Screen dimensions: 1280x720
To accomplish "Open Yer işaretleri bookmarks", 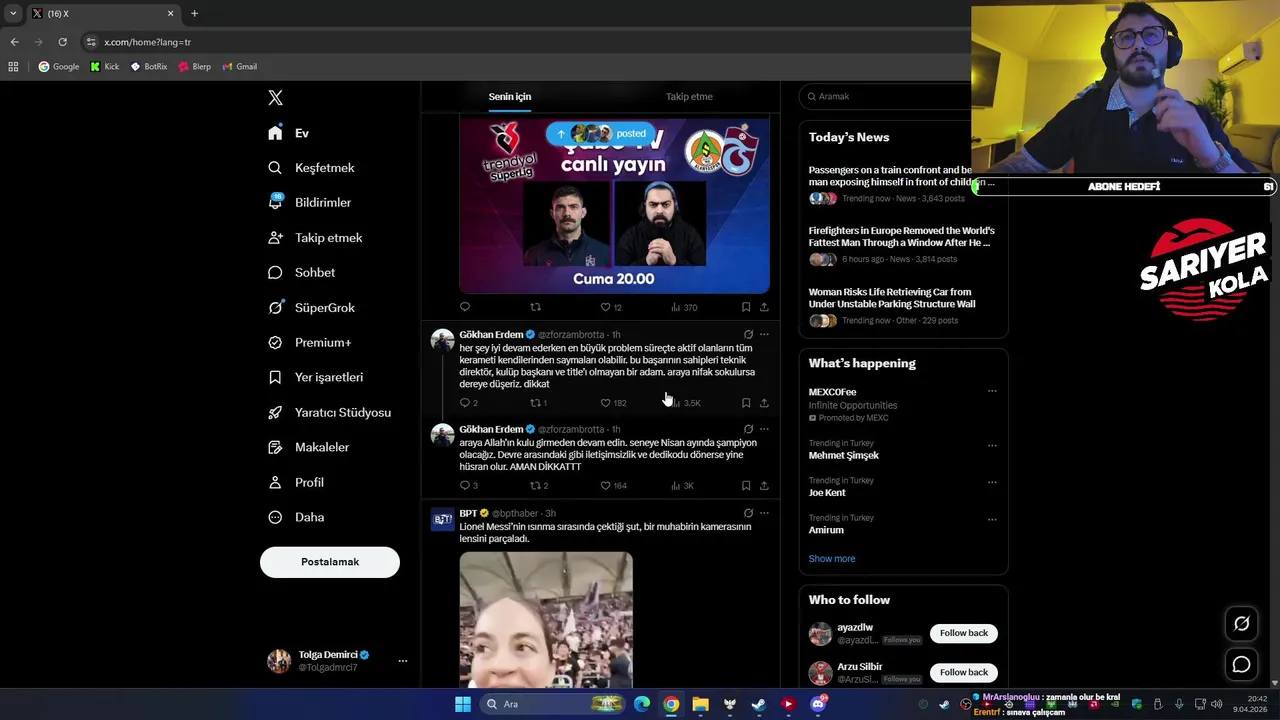I will click(315, 377).
